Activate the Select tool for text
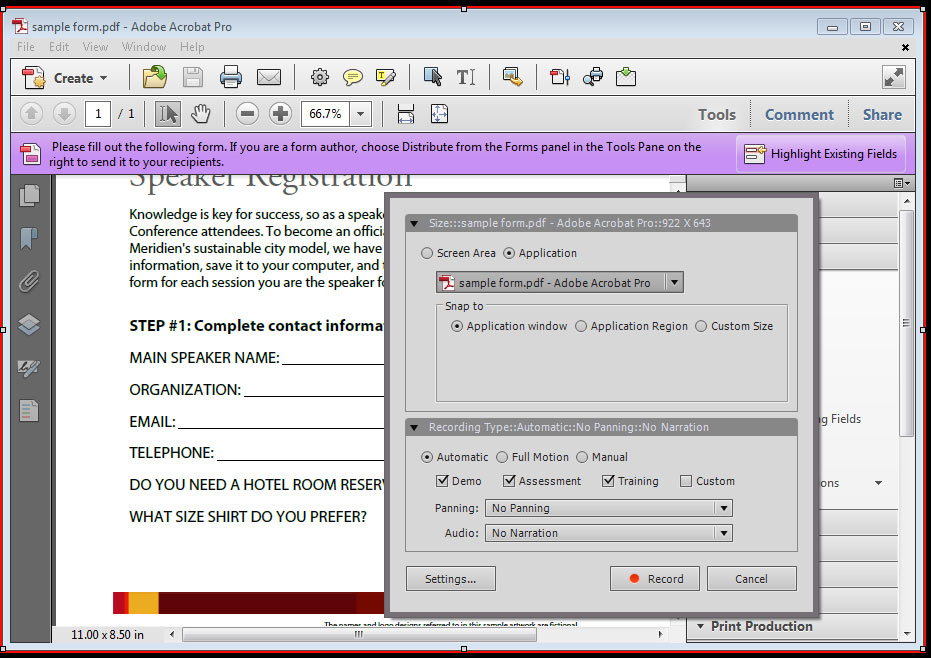The width and height of the screenshot is (931, 658). pos(167,113)
